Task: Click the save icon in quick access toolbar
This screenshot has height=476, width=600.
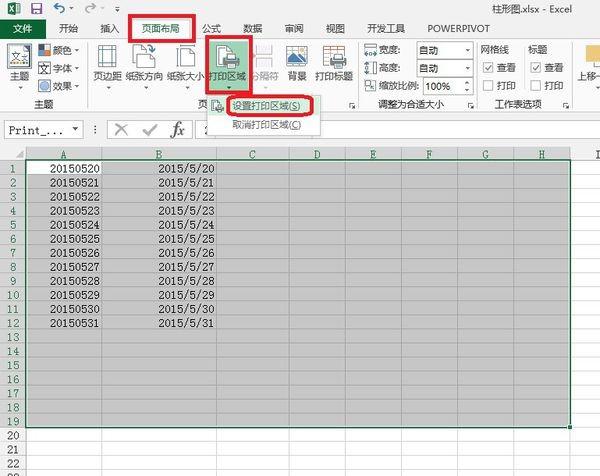Action: click(35, 8)
